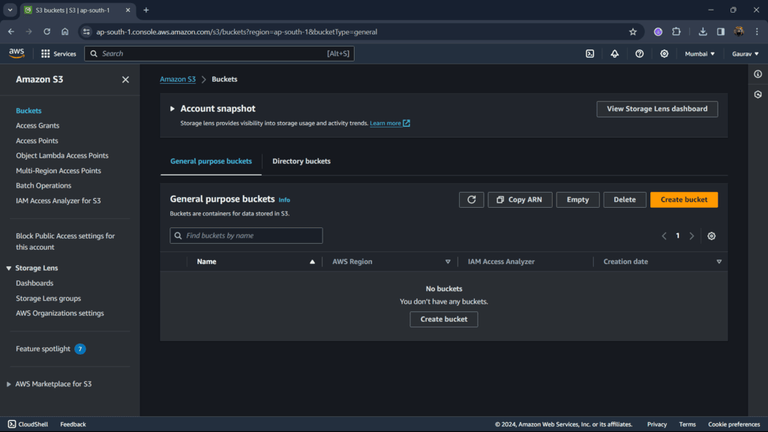The height and width of the screenshot is (432, 768).
Task: Open browser downloads
Action: click(x=702, y=32)
